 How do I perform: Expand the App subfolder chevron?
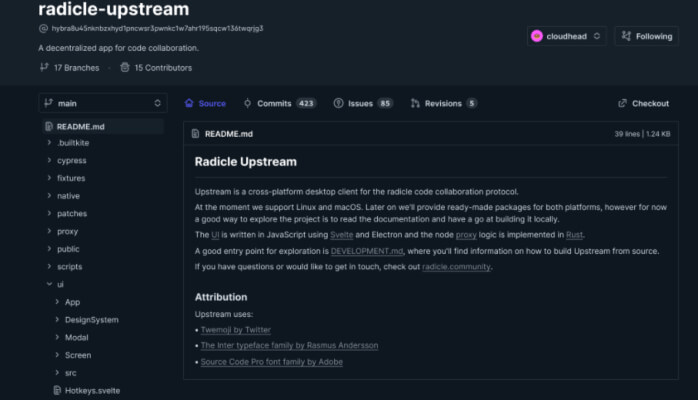pos(57,302)
